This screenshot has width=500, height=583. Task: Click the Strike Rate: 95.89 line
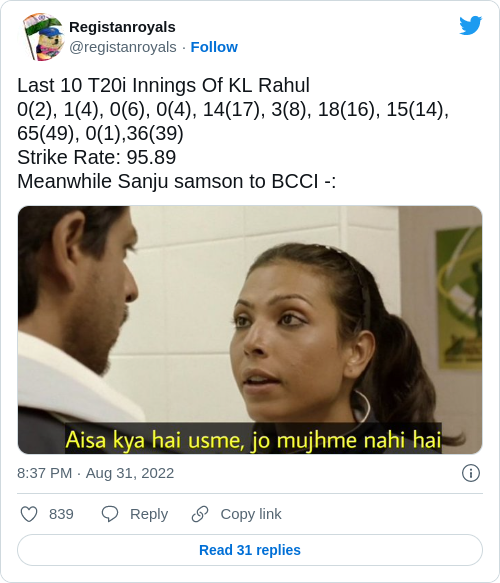coord(97,157)
